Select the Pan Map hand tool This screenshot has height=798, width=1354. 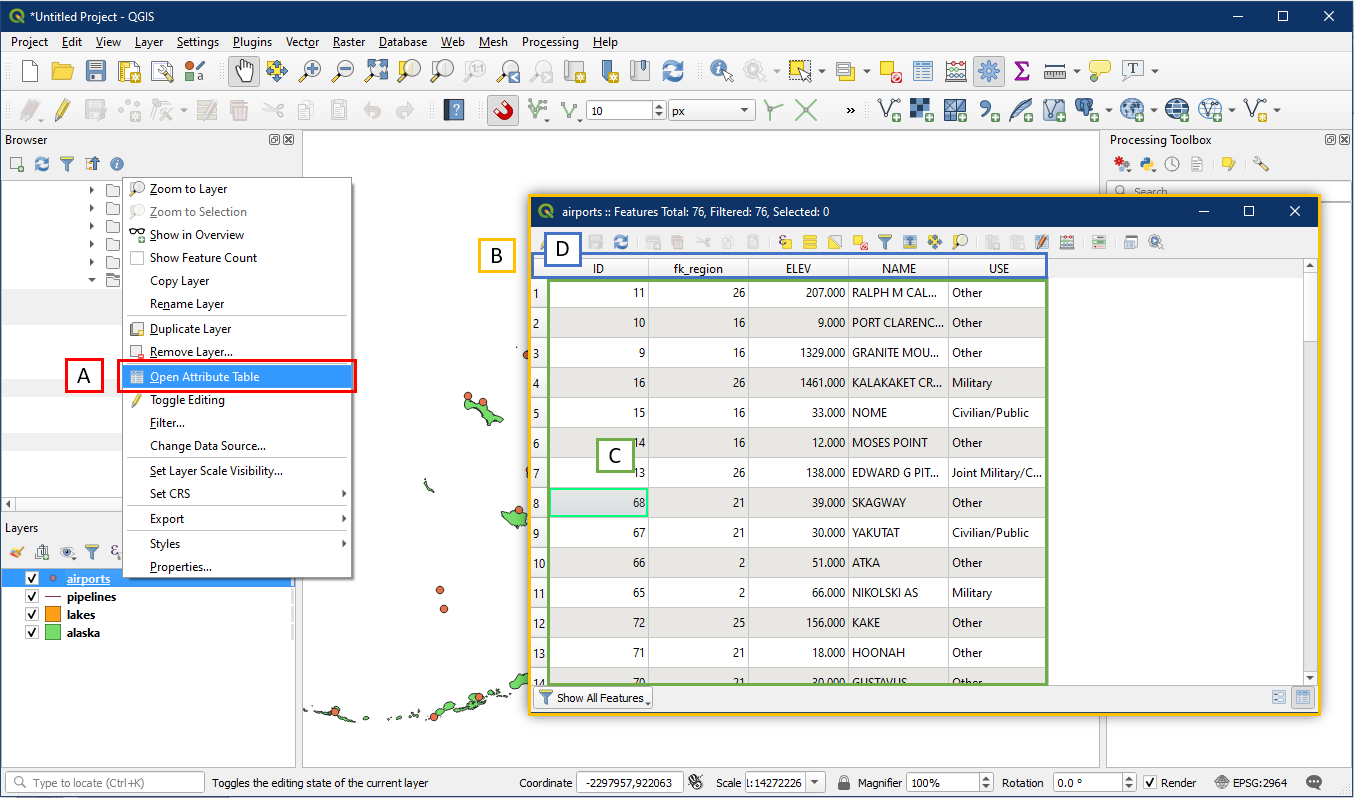[x=244, y=71]
